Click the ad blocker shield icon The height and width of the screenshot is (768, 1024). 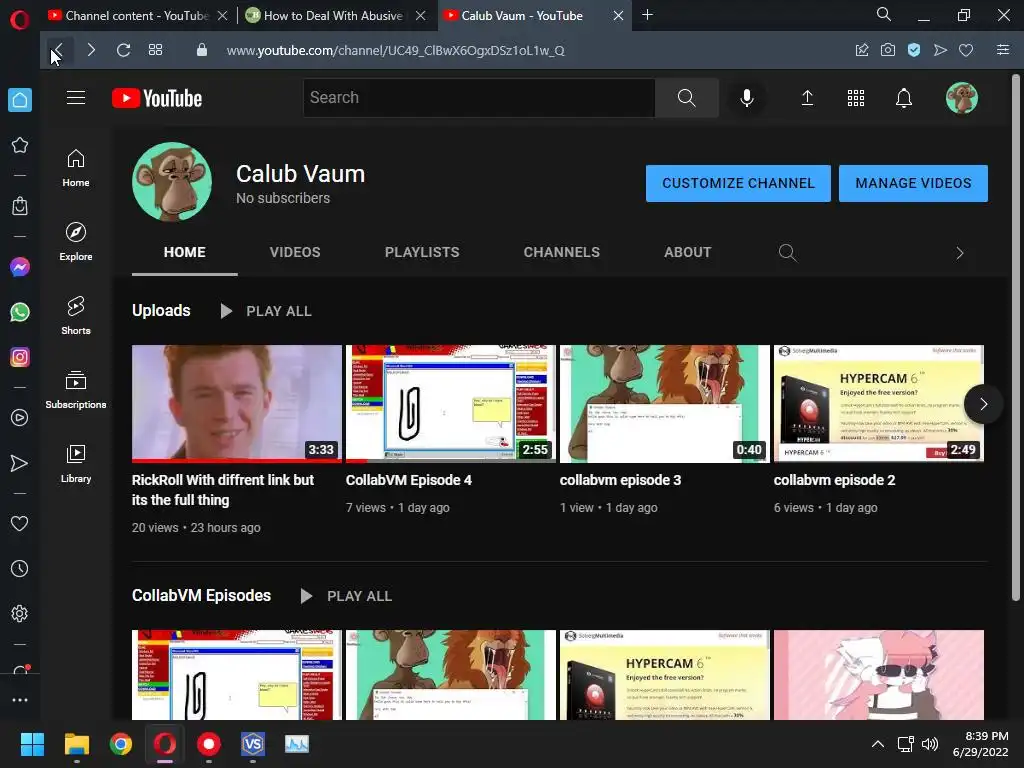tap(914, 50)
